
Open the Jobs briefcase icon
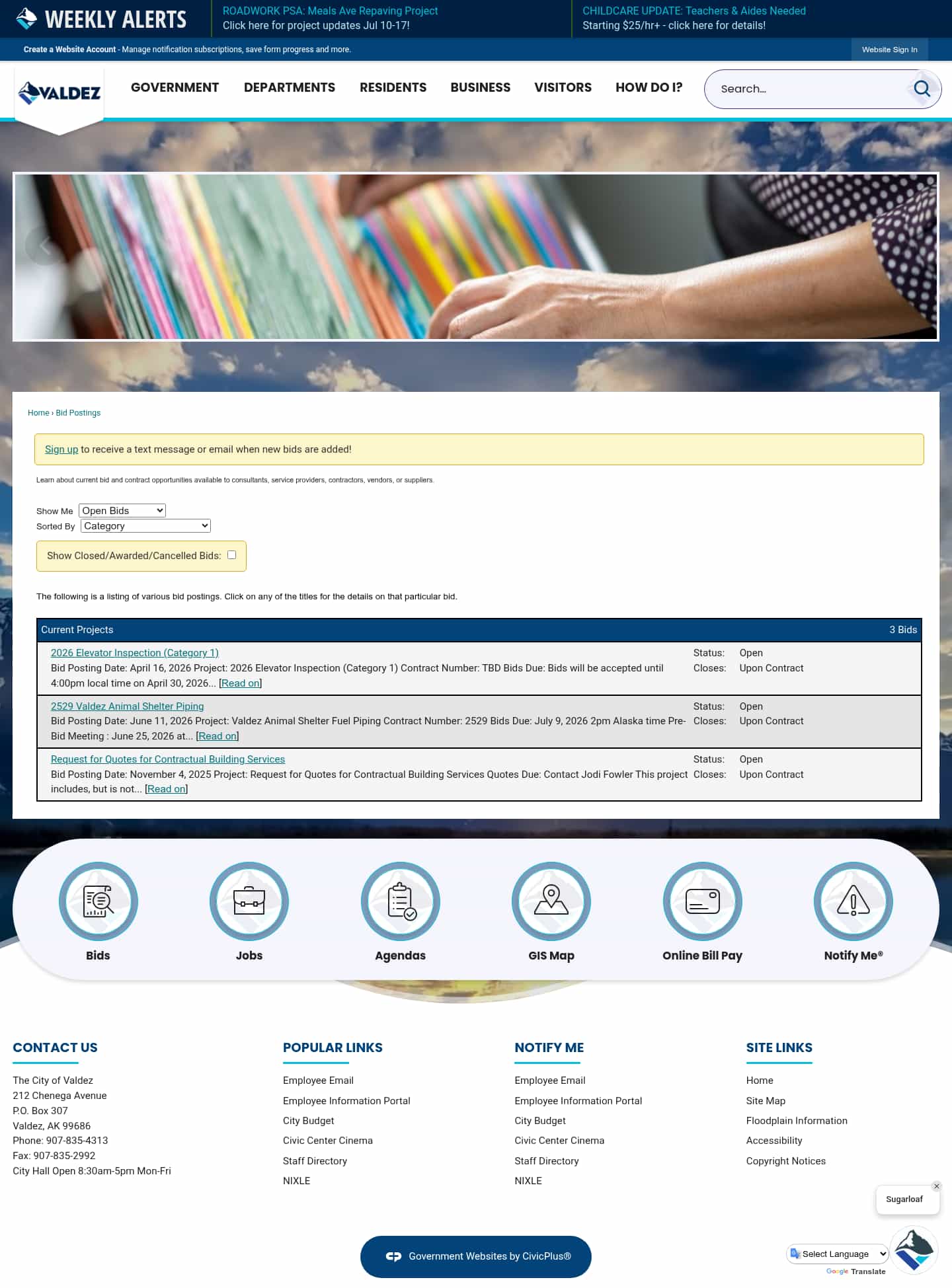(x=249, y=901)
